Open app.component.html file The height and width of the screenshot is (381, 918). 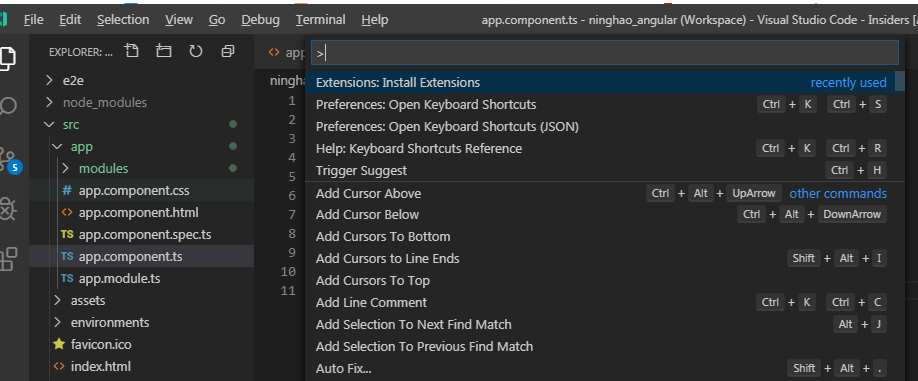142,212
